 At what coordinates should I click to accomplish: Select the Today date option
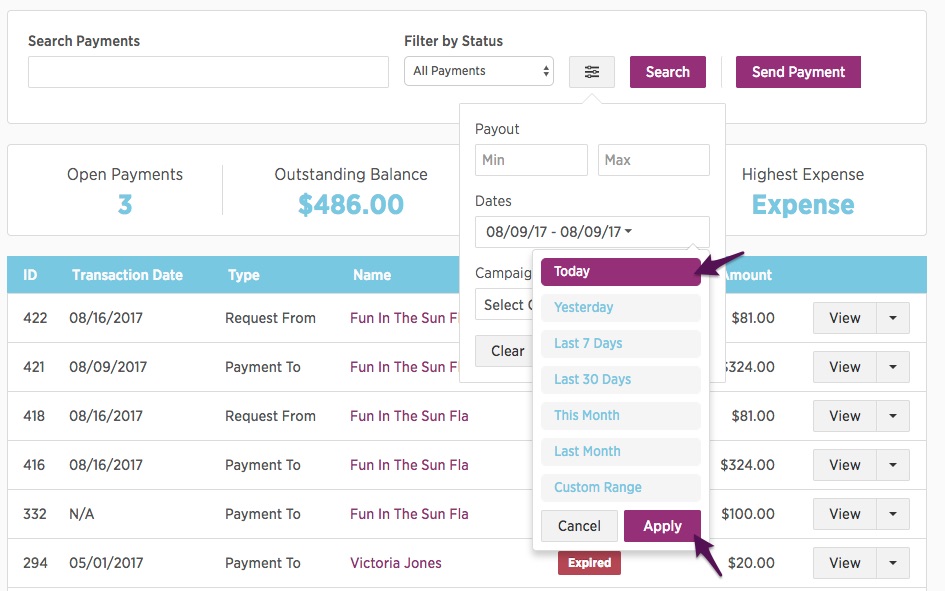pos(621,272)
